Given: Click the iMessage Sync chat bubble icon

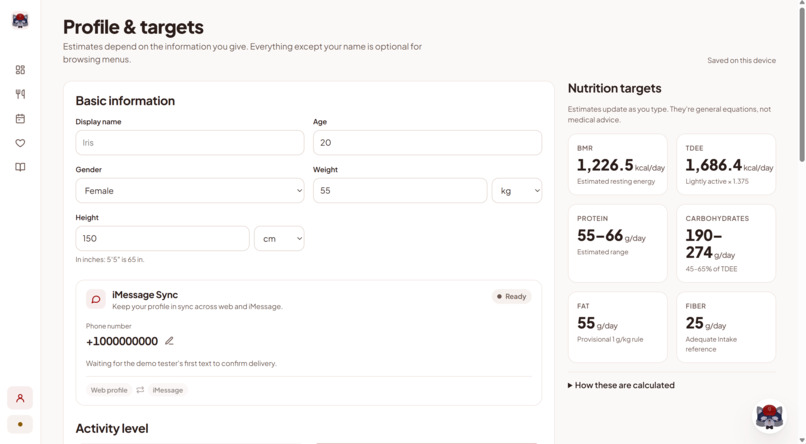Looking at the screenshot, I should (x=96, y=299).
